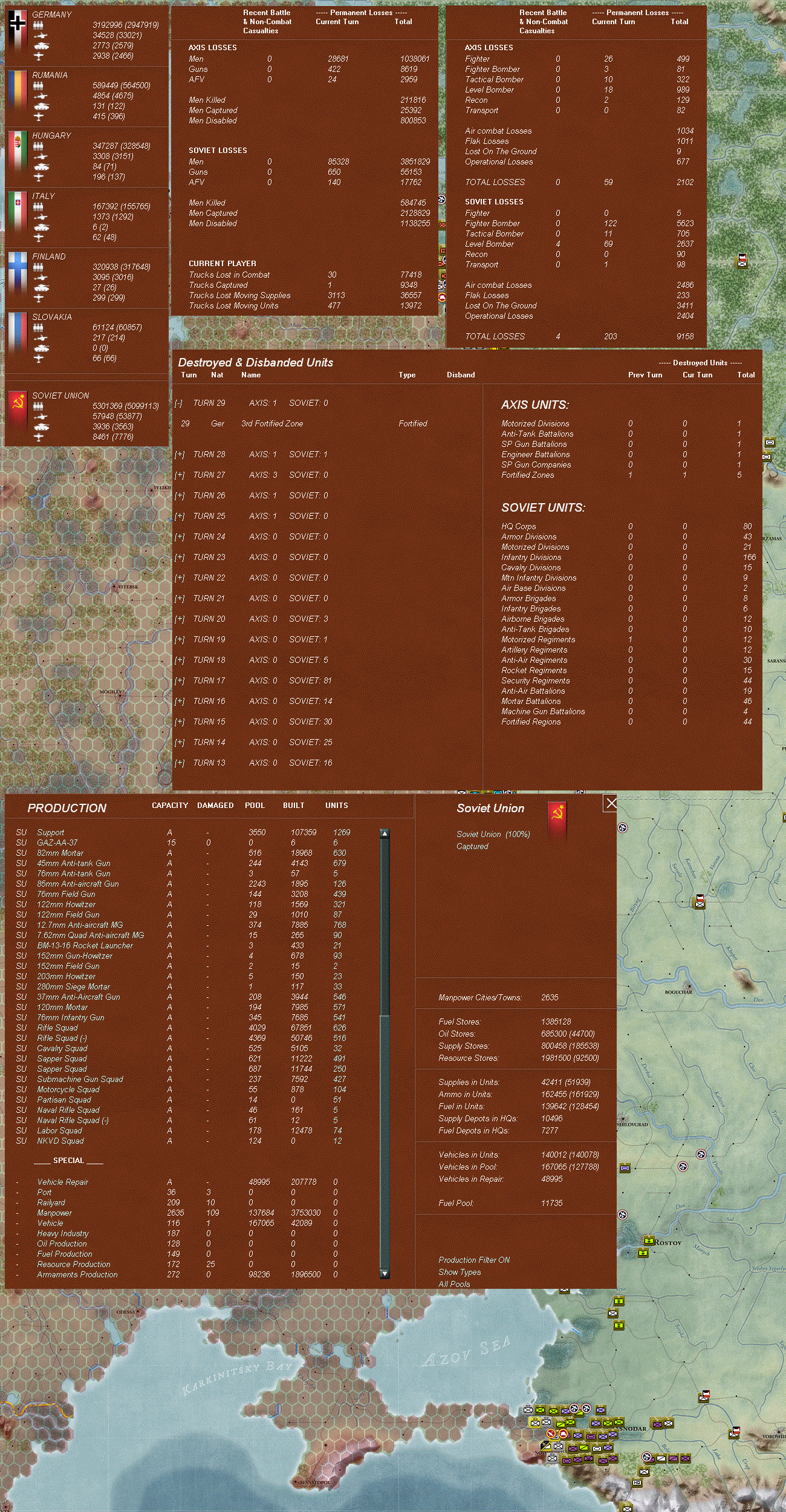Image resolution: width=786 pixels, height=1512 pixels.
Task: Expand the TURN 17 destroyed units entry
Action: pyautogui.click(x=180, y=681)
